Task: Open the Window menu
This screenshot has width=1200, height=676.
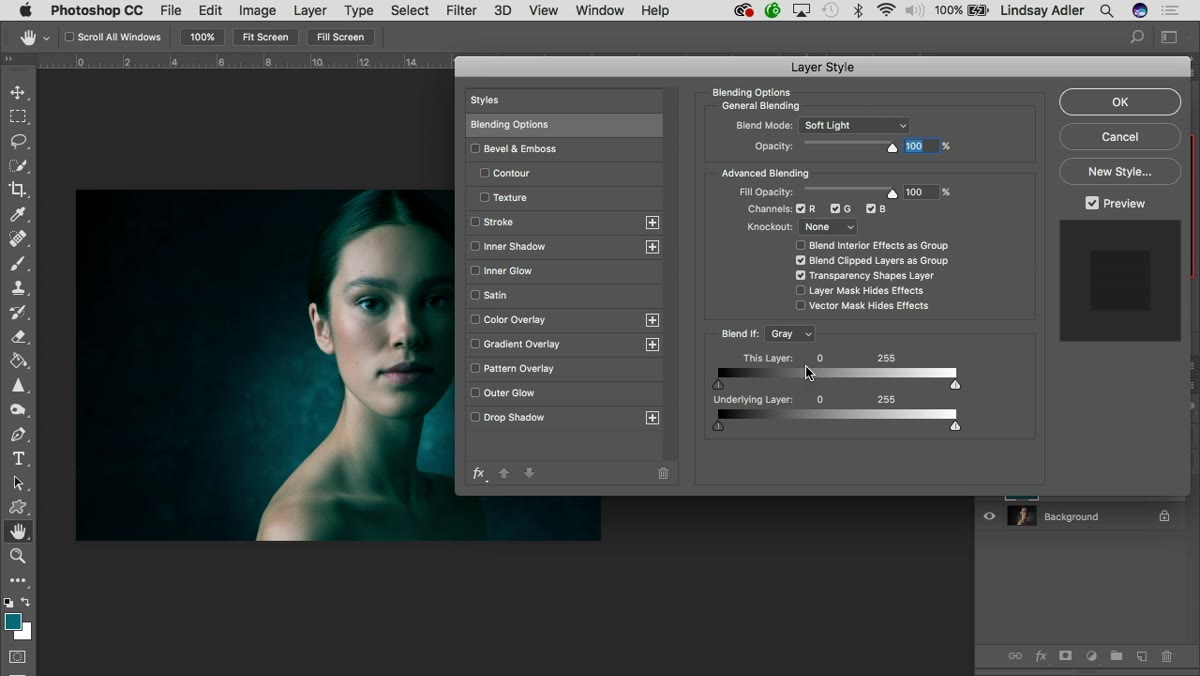Action: click(x=600, y=10)
